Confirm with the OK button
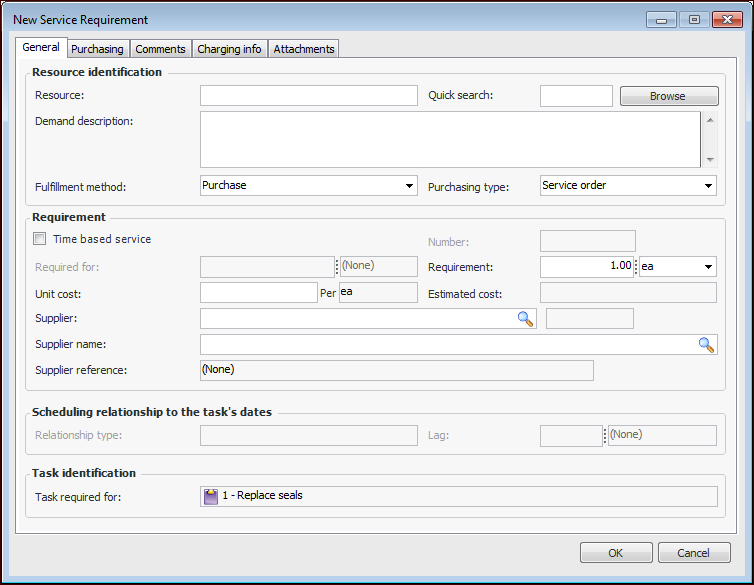 click(616, 553)
